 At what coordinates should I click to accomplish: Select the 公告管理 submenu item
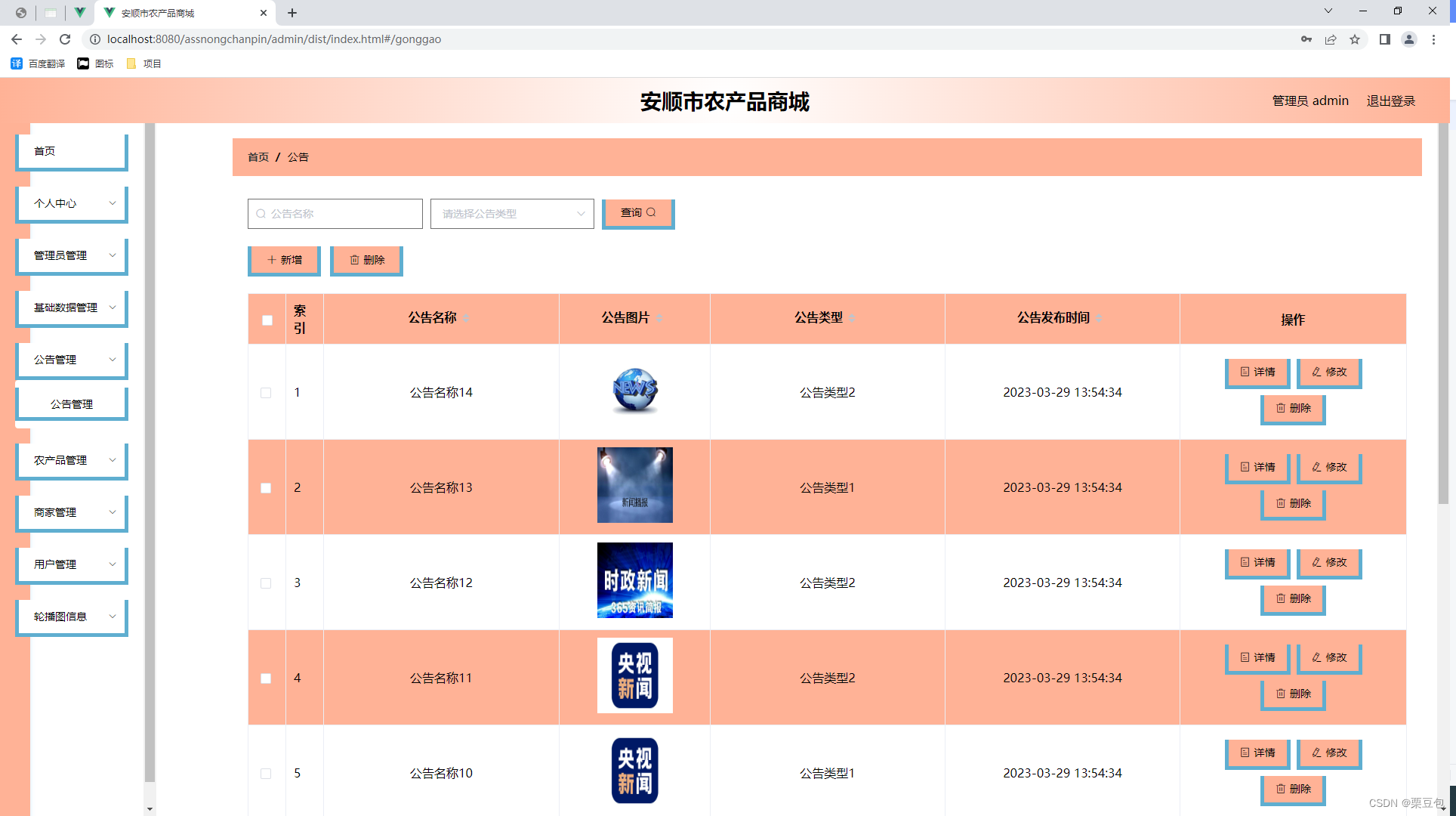click(x=72, y=404)
